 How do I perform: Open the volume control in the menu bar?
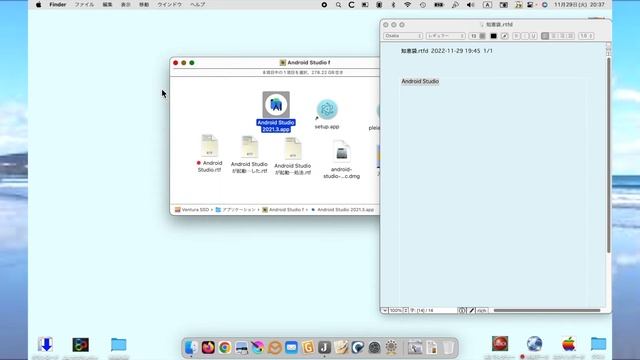click(471, 5)
